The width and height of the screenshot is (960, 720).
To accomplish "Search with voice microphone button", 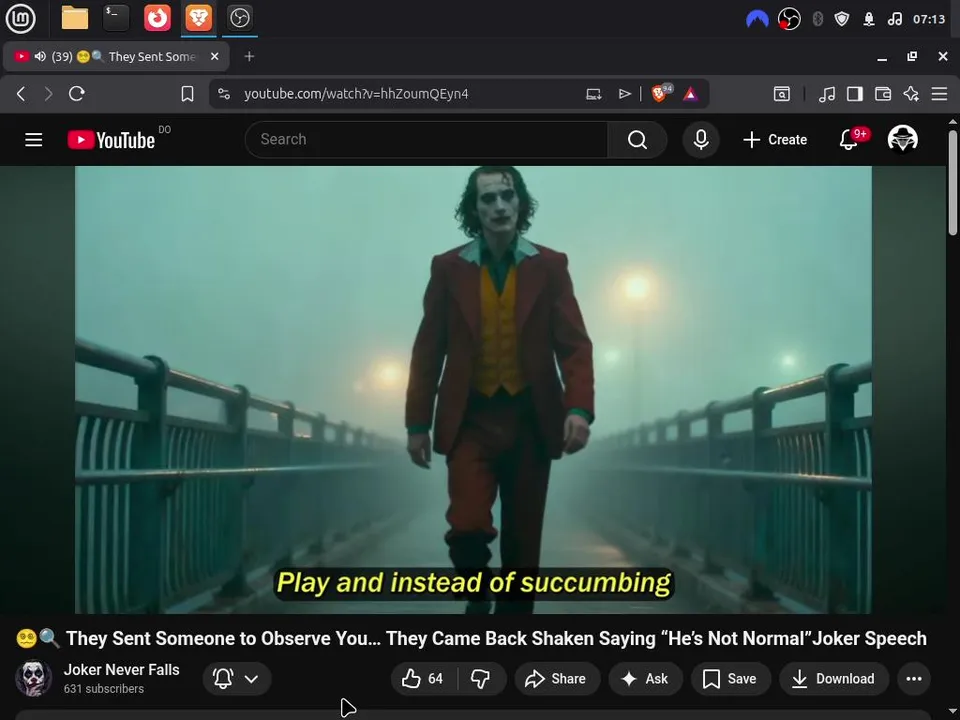I will (701, 140).
